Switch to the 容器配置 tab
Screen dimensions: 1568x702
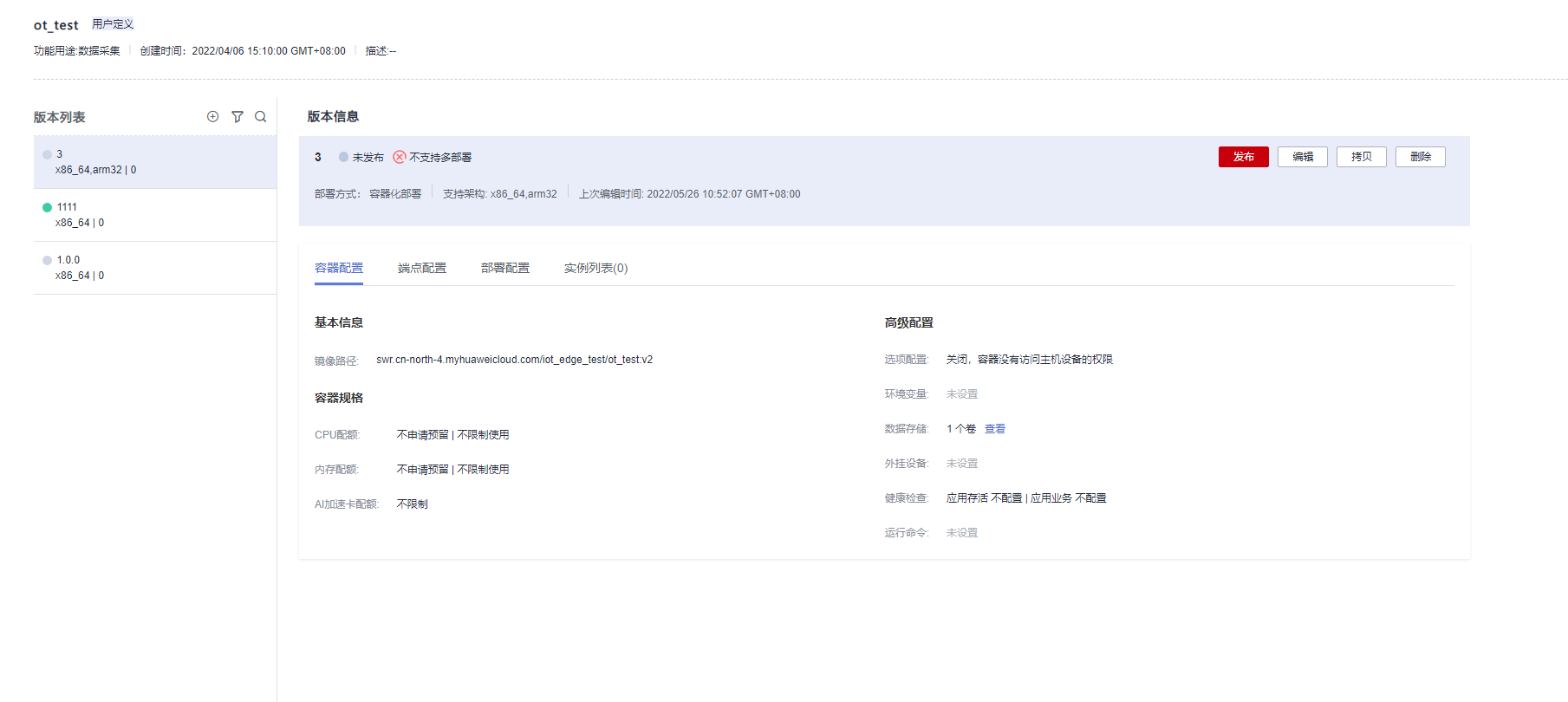coord(339,269)
